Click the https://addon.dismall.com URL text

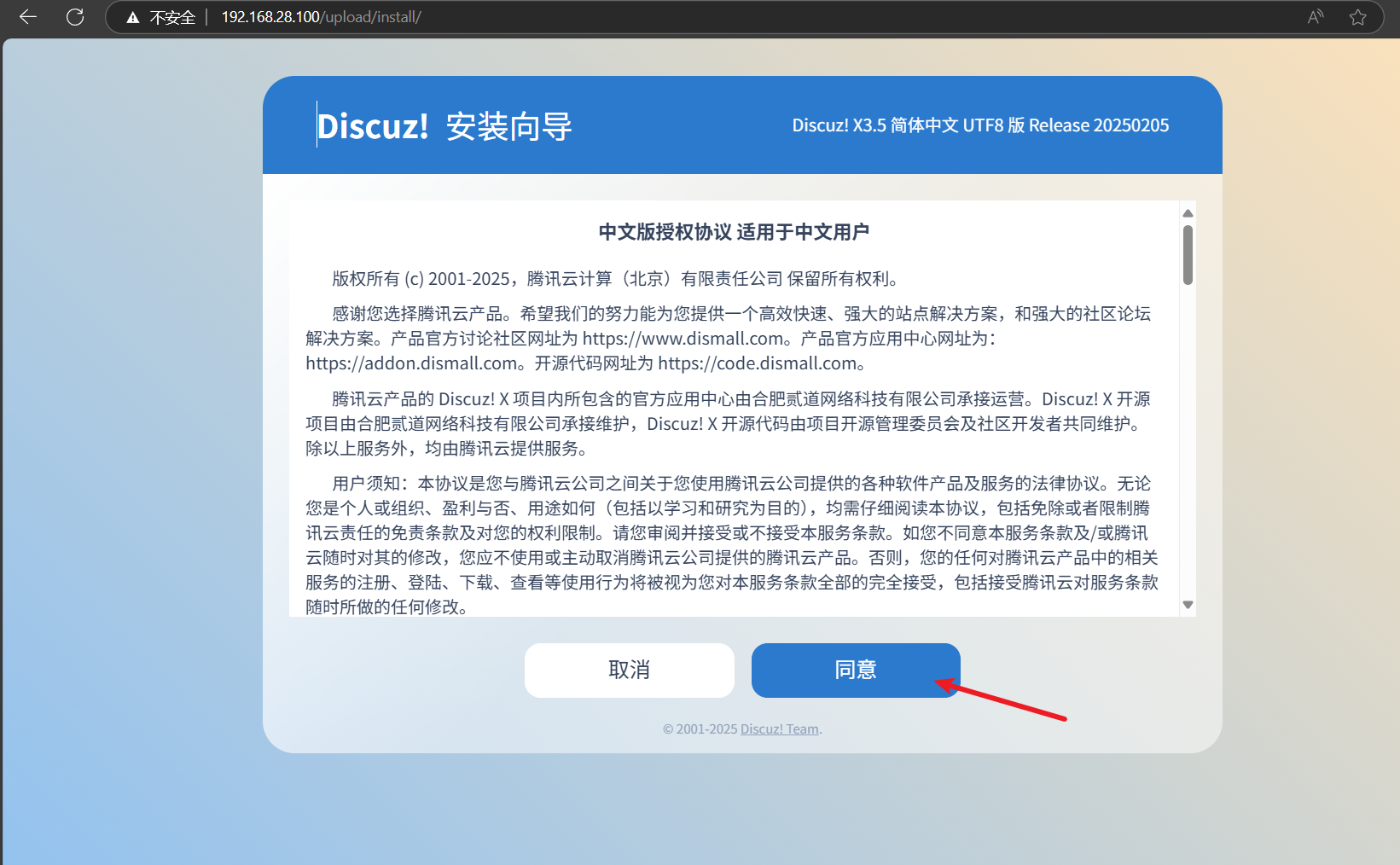point(412,363)
